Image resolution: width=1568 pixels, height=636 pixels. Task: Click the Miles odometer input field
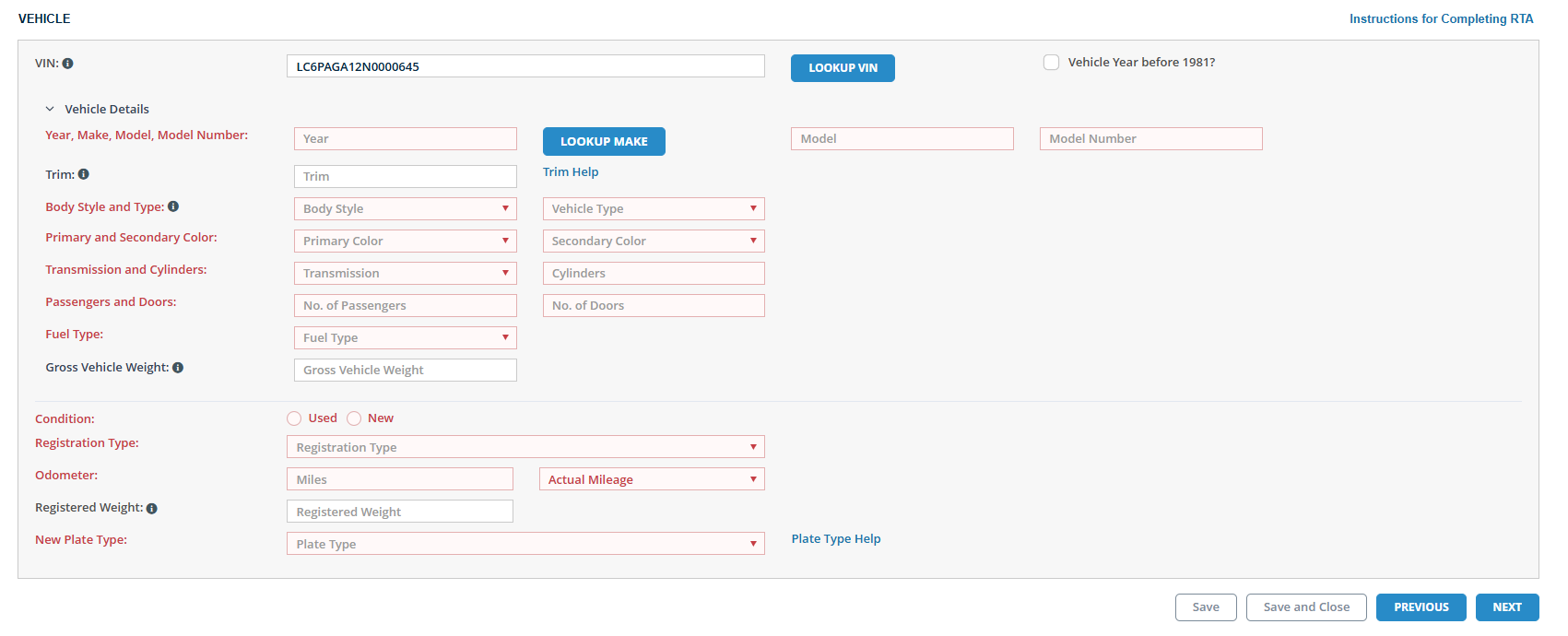click(x=399, y=479)
